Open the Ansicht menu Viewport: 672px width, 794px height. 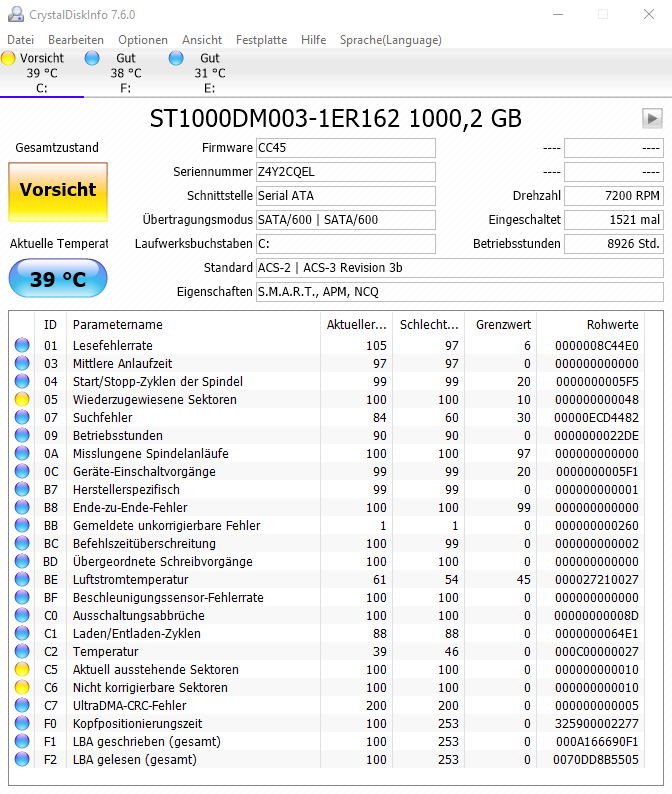202,40
